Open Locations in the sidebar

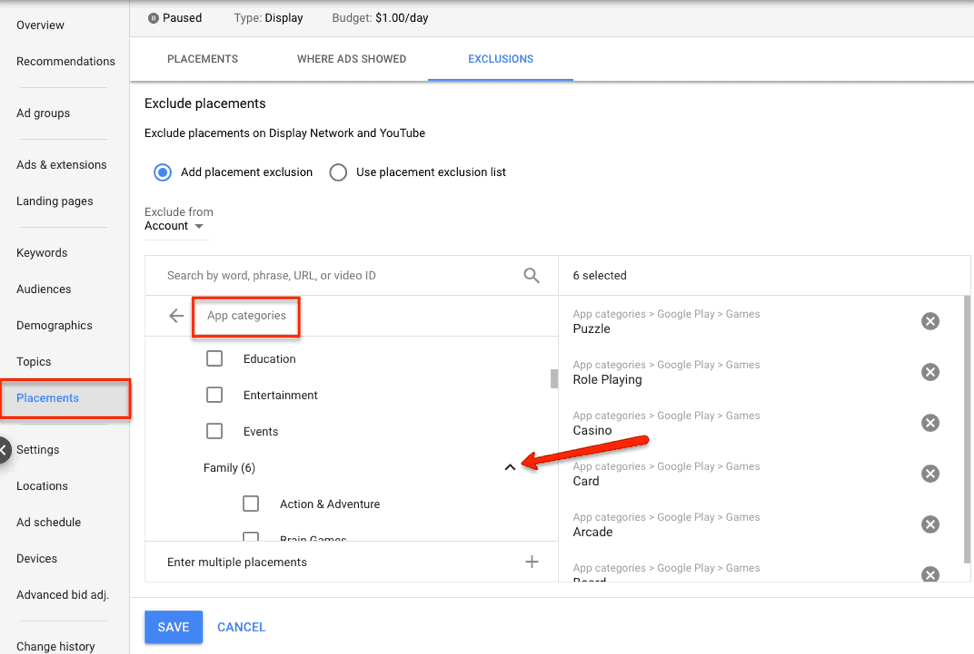42,486
